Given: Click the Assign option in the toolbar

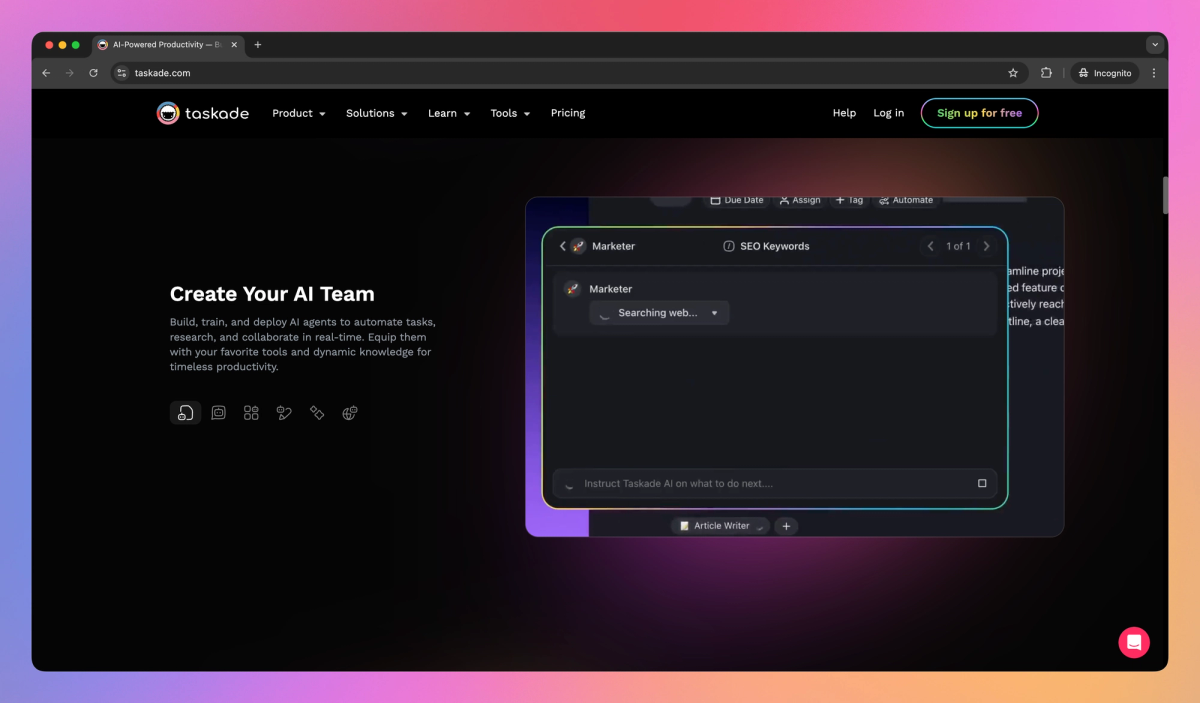Looking at the screenshot, I should 799,200.
